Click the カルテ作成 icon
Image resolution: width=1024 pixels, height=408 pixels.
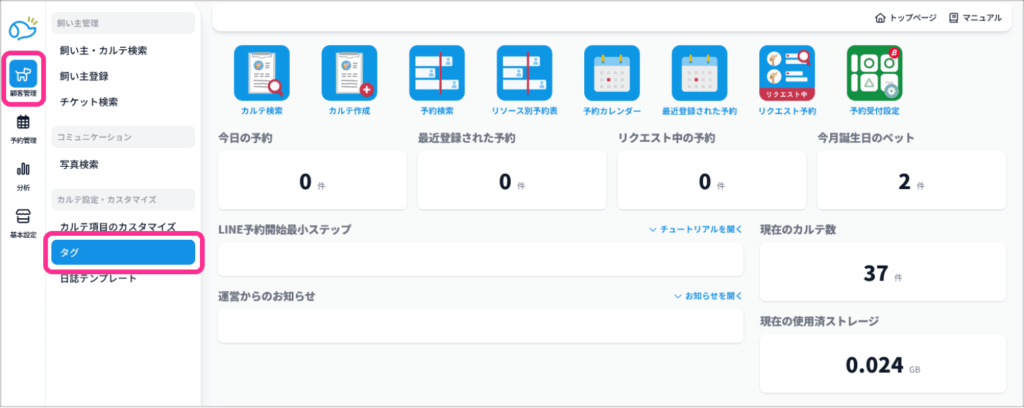(348, 74)
